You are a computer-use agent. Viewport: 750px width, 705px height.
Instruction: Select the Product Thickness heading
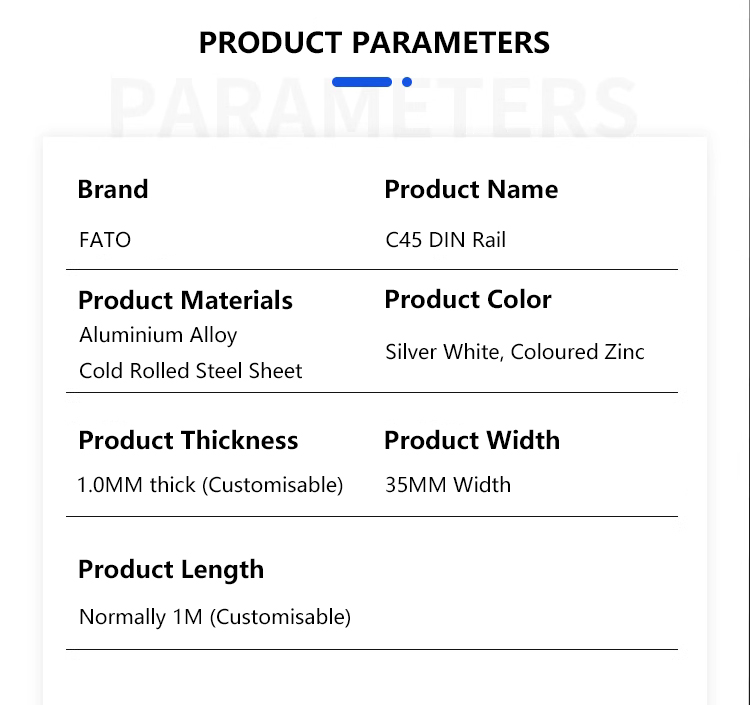188,441
